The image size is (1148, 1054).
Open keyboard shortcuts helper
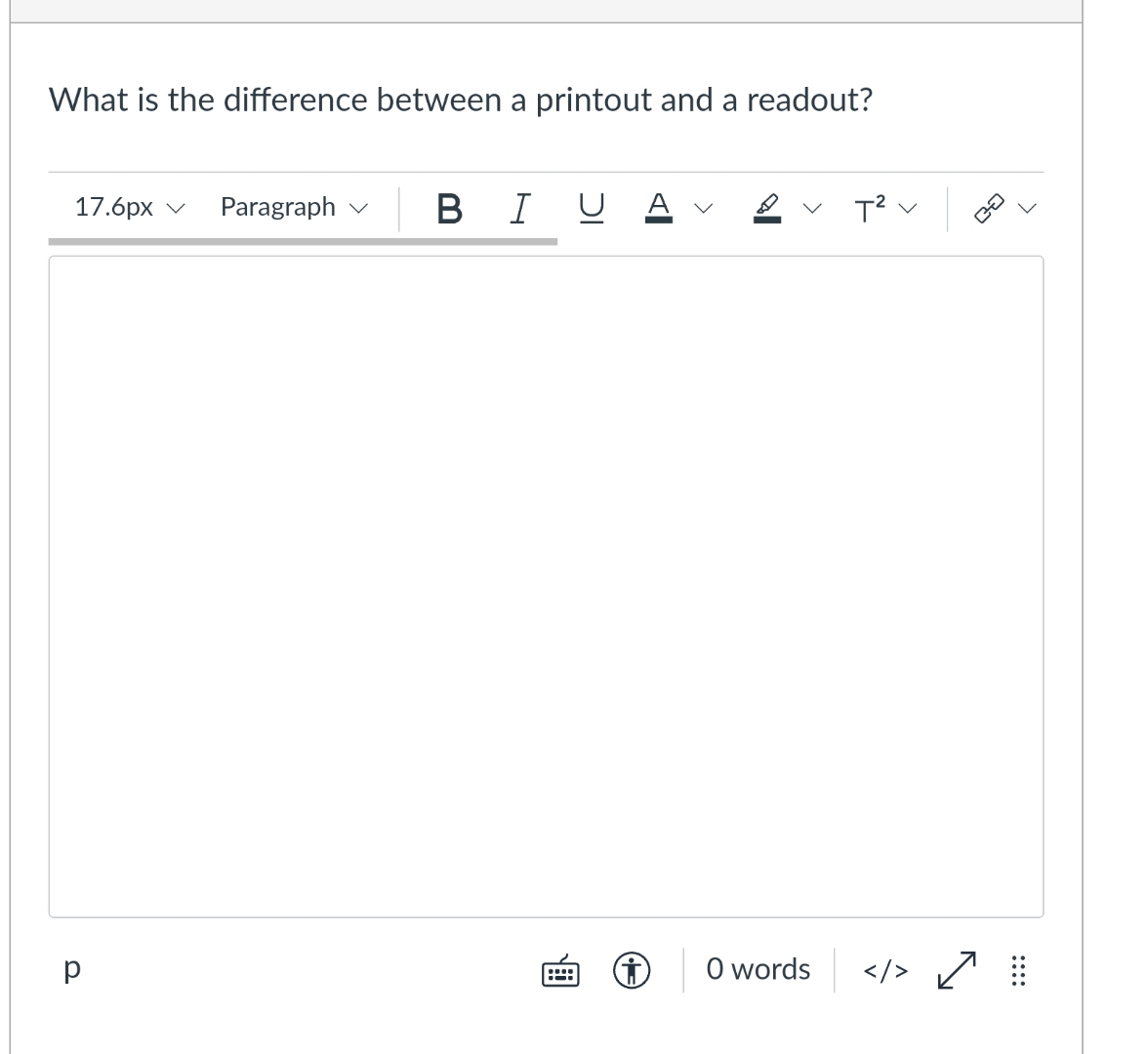[559, 969]
